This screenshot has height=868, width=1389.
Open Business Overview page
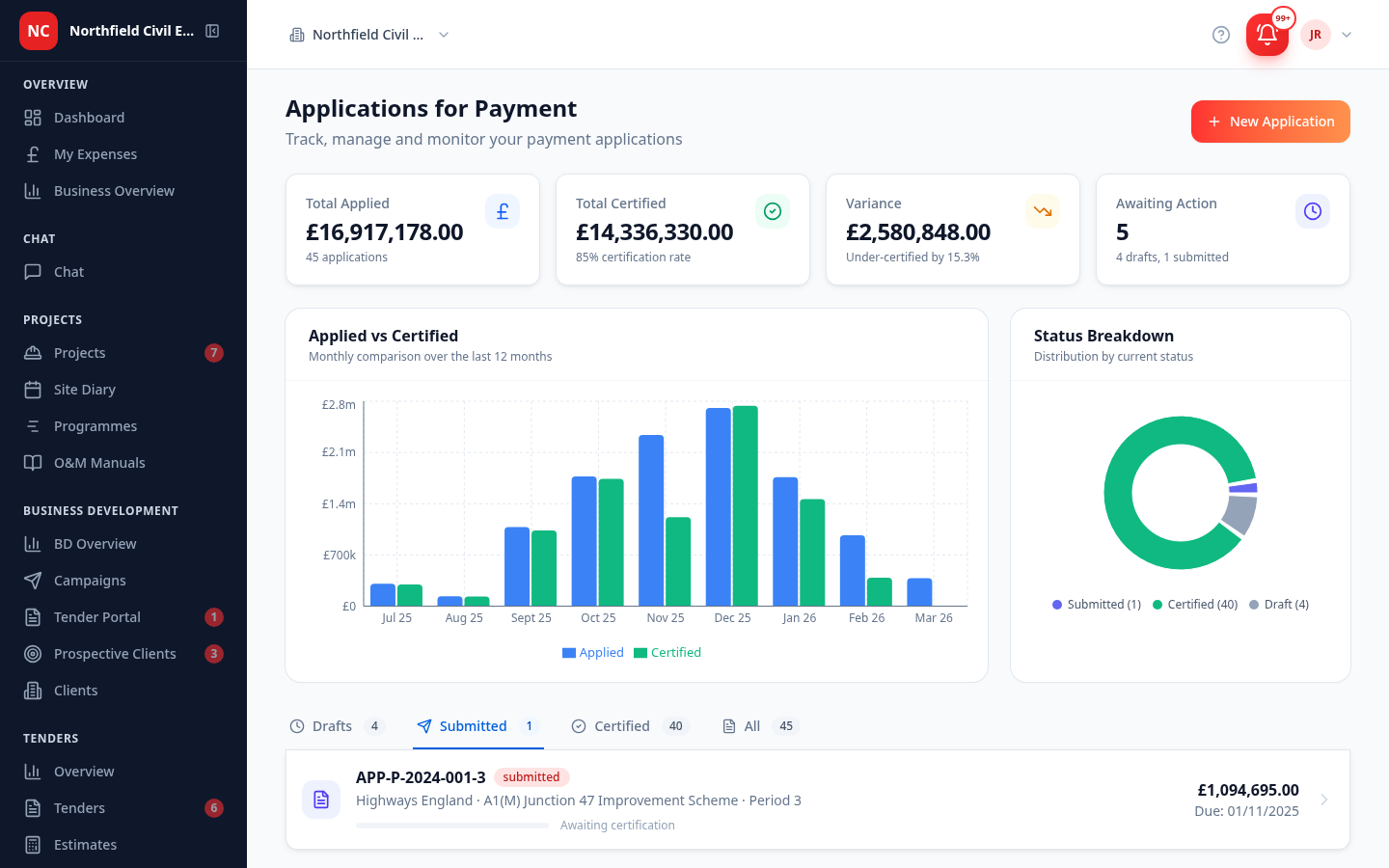click(x=123, y=191)
